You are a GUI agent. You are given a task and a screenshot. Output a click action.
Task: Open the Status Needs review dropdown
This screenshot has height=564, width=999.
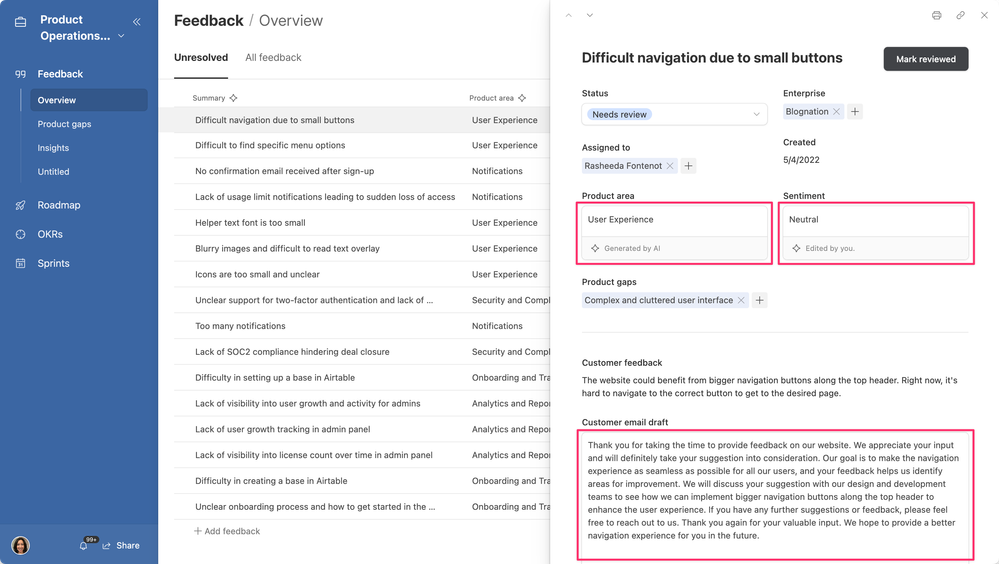(674, 115)
